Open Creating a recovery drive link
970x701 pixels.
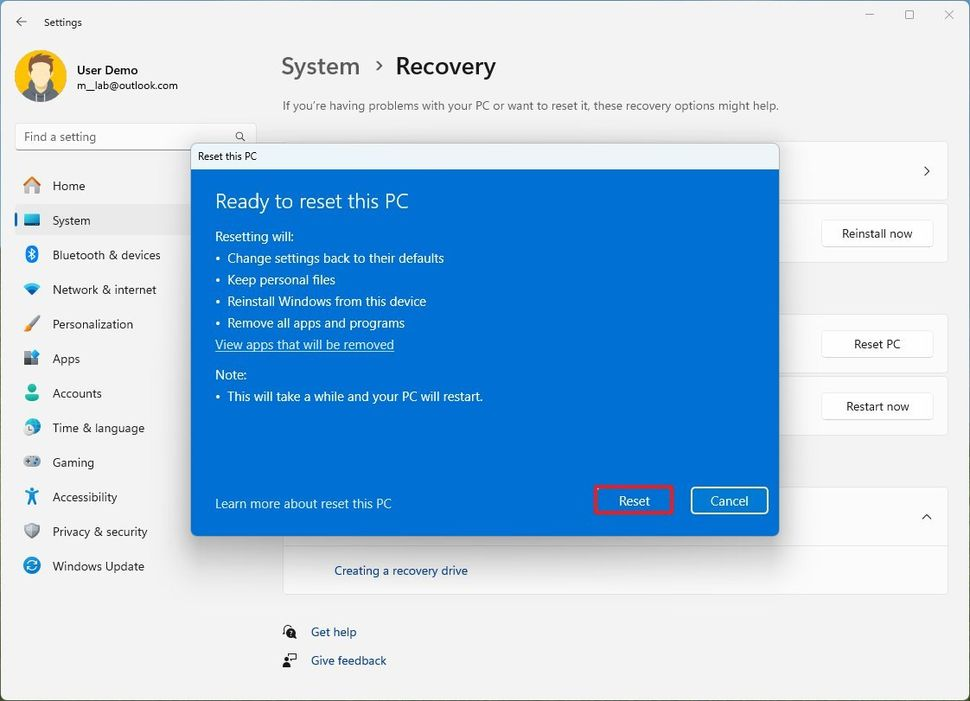[x=400, y=571]
